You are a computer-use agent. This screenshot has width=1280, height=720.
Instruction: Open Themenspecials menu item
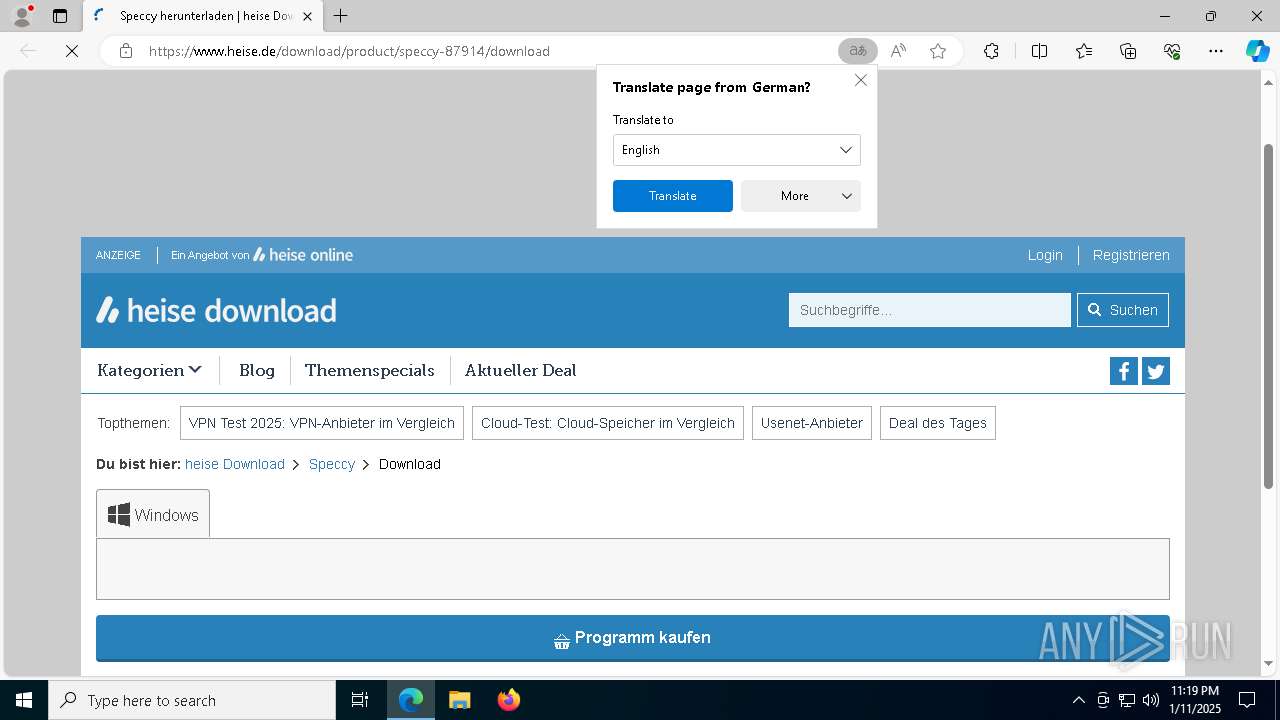(x=370, y=370)
